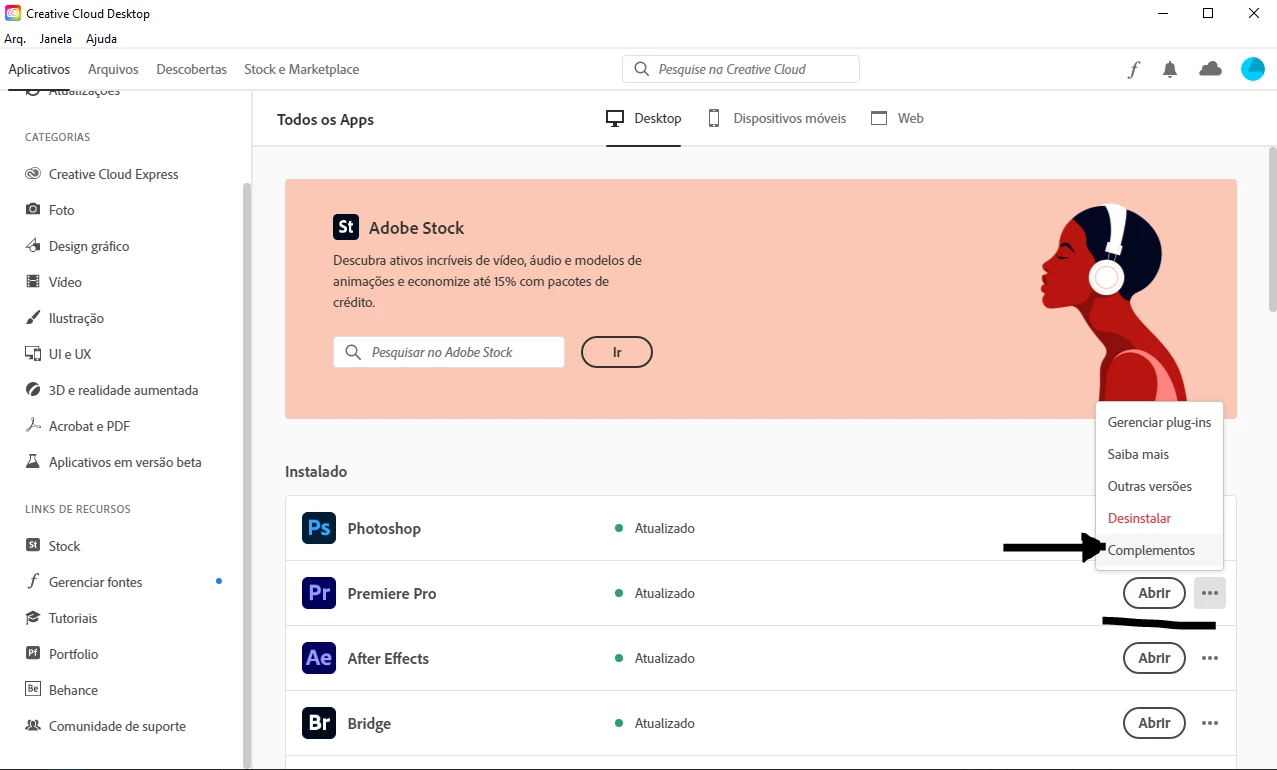Focus the Pesquise na Creative Cloud field
The width and height of the screenshot is (1277, 770).
[741, 69]
